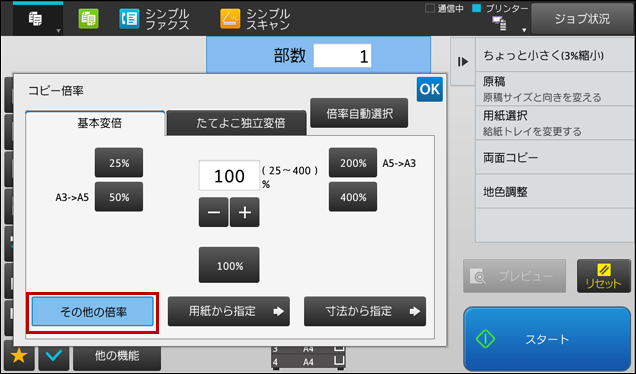Viewport: 636px width, 374px height.
Task: Open Job Status (ジョブ状況)
Action: click(582, 19)
